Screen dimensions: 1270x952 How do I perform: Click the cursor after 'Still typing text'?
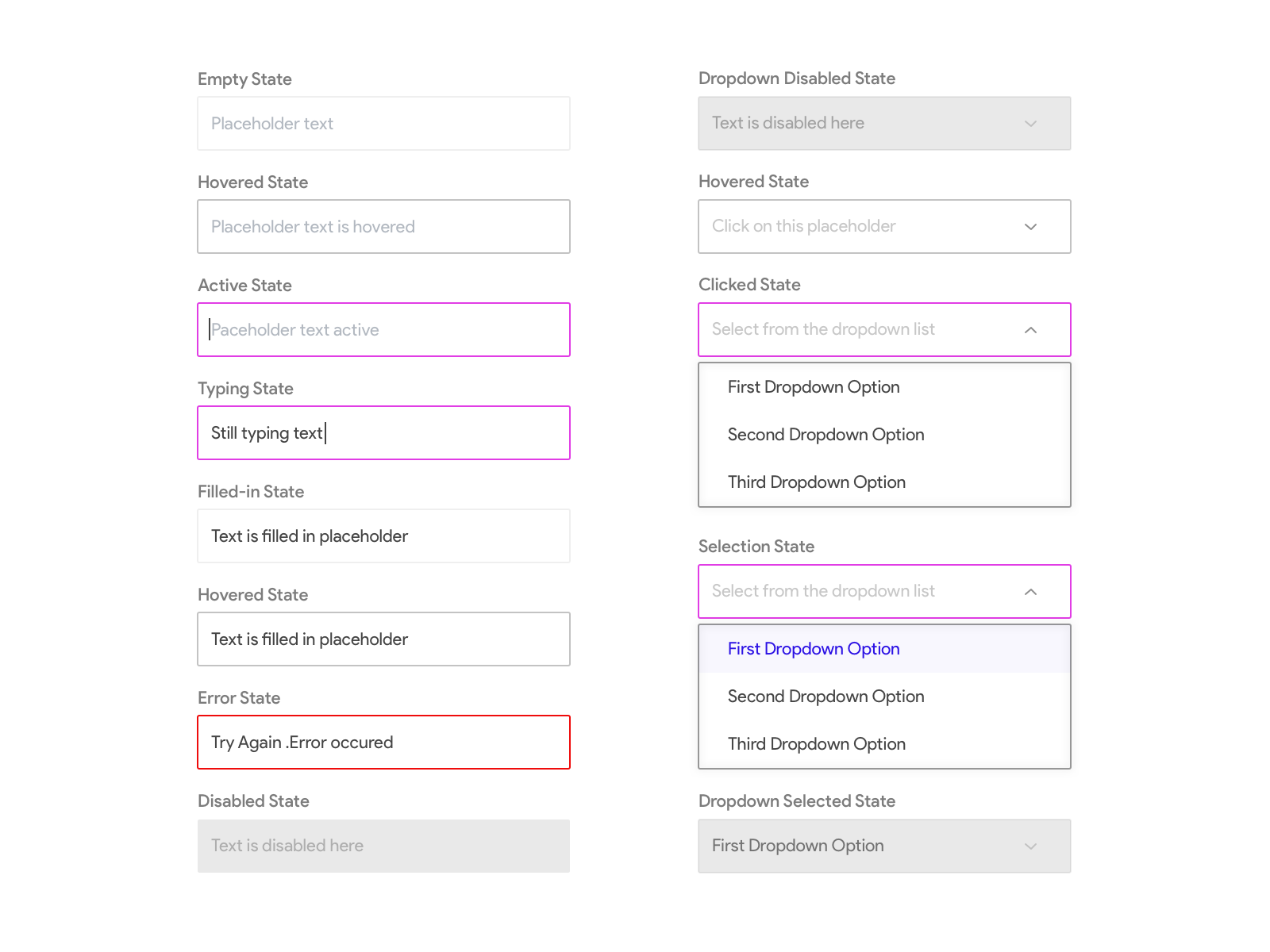326,432
